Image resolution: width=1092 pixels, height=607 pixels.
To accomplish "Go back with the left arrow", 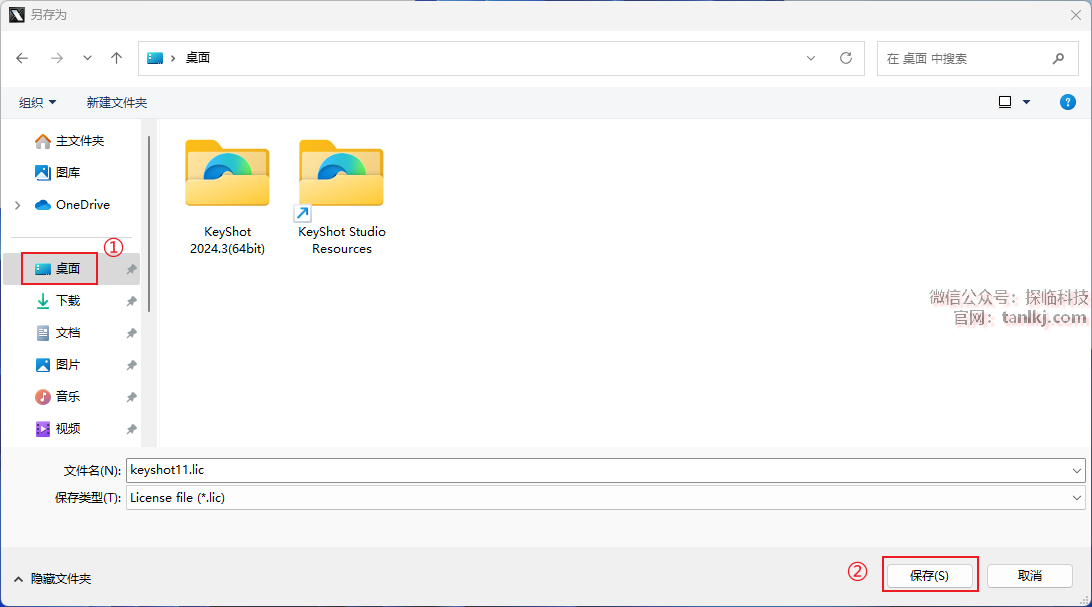I will (22, 58).
